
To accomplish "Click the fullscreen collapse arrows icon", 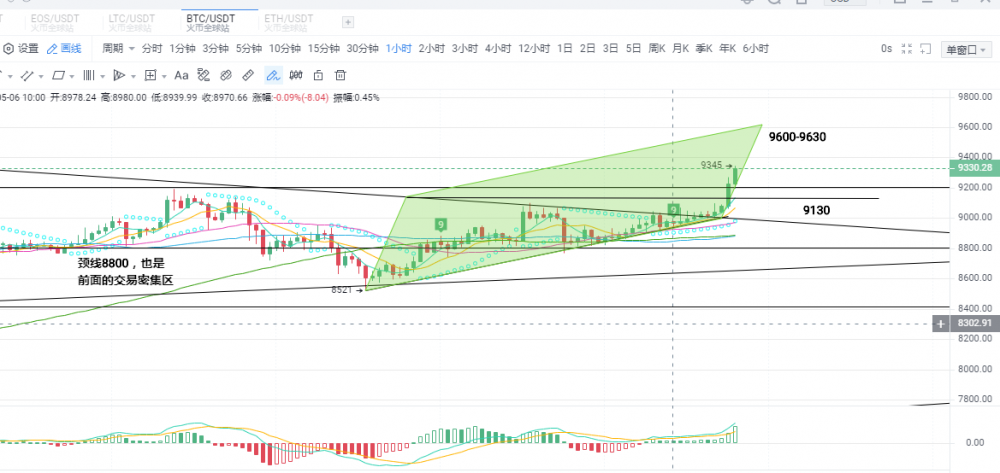I will 907,48.
